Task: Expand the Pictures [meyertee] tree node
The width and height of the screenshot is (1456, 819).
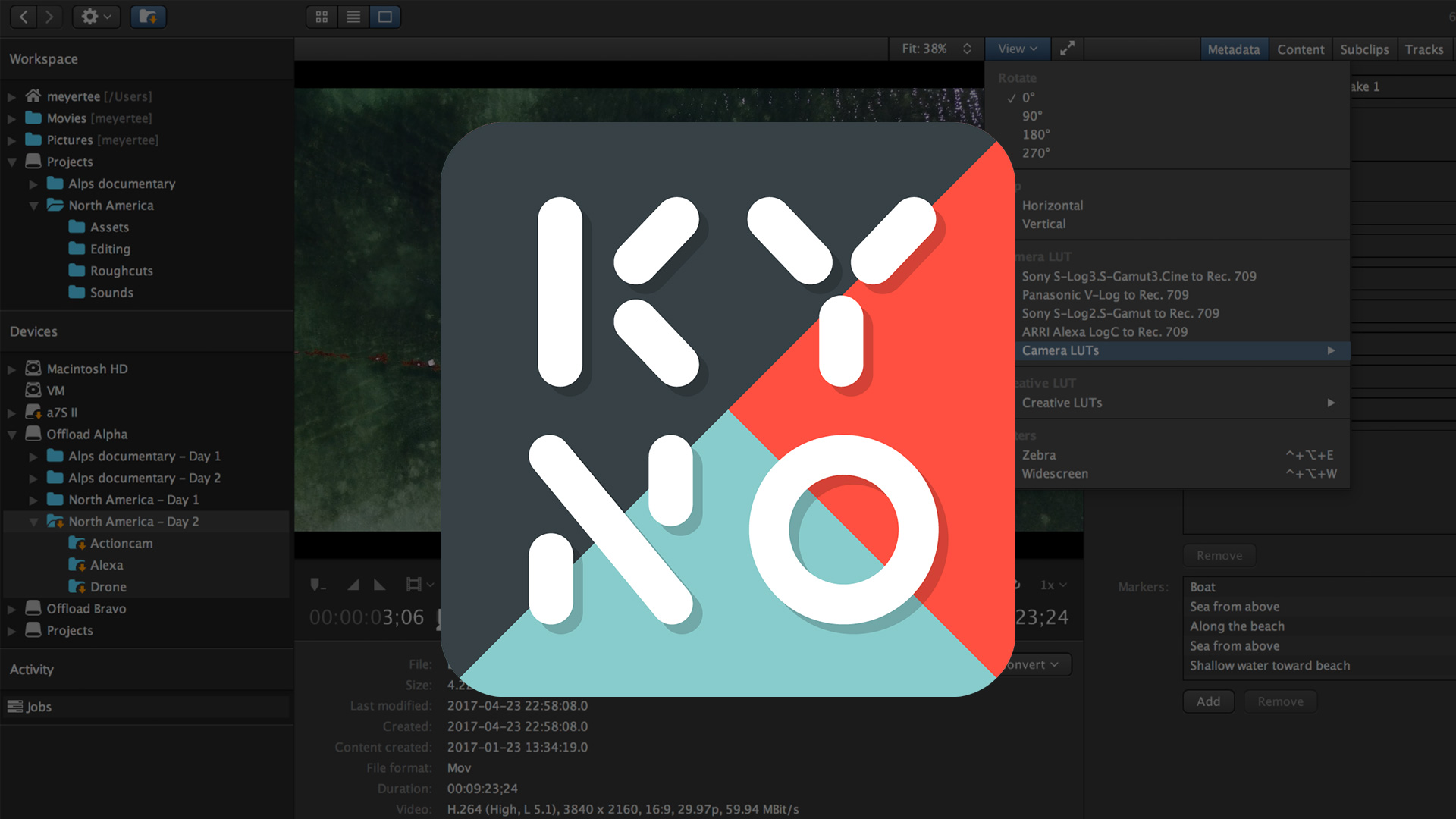Action: (11, 140)
